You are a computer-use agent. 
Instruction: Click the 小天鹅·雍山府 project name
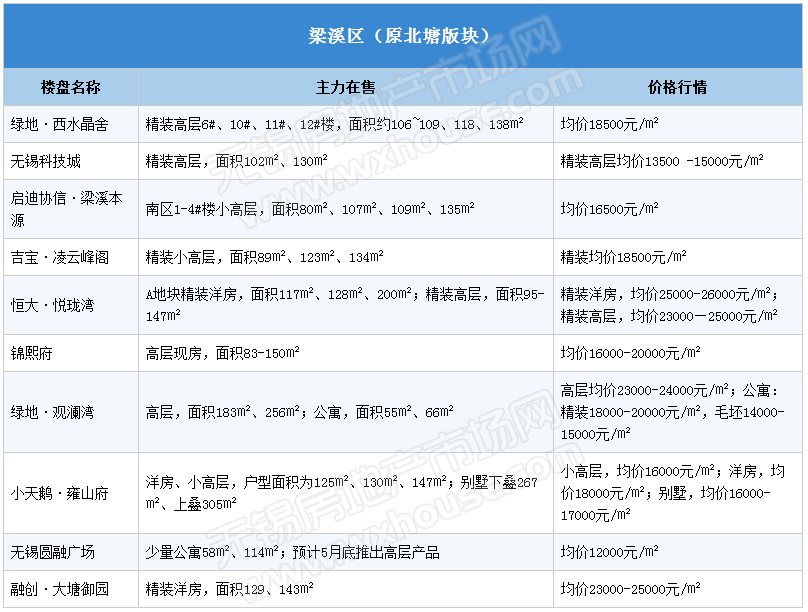60,493
